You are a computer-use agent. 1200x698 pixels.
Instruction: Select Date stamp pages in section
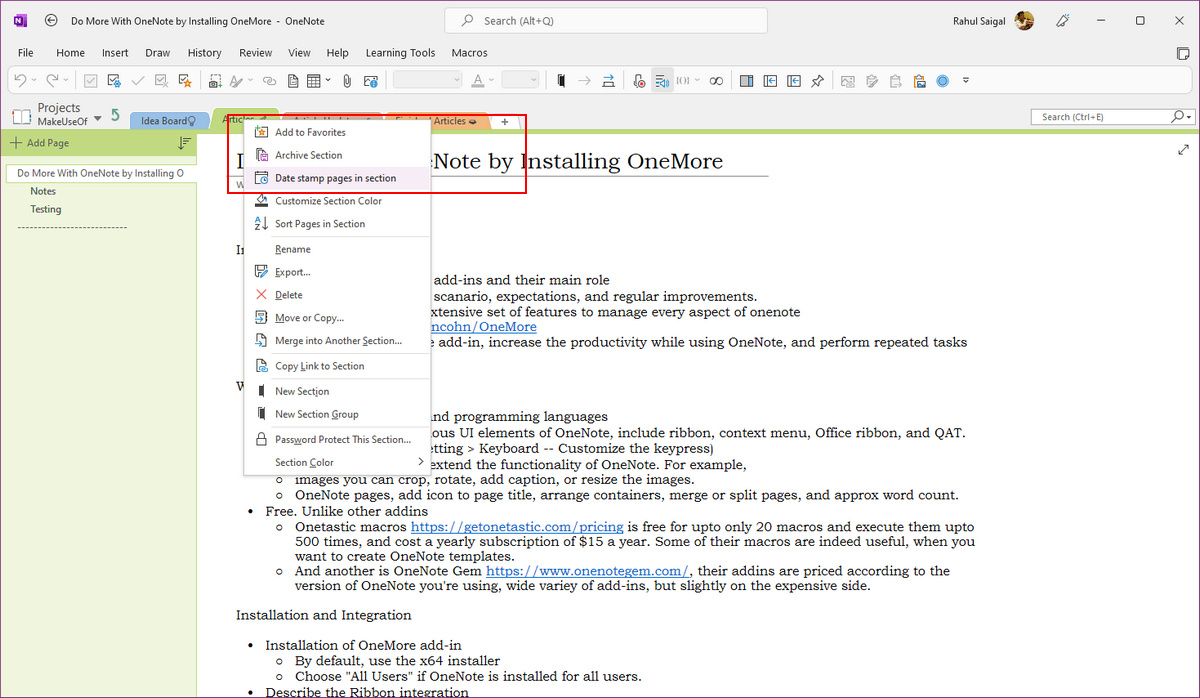[337, 178]
